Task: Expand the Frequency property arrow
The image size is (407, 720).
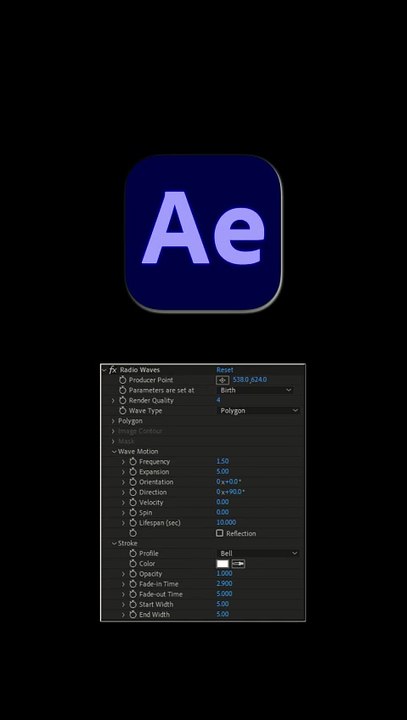Action: pos(123,461)
